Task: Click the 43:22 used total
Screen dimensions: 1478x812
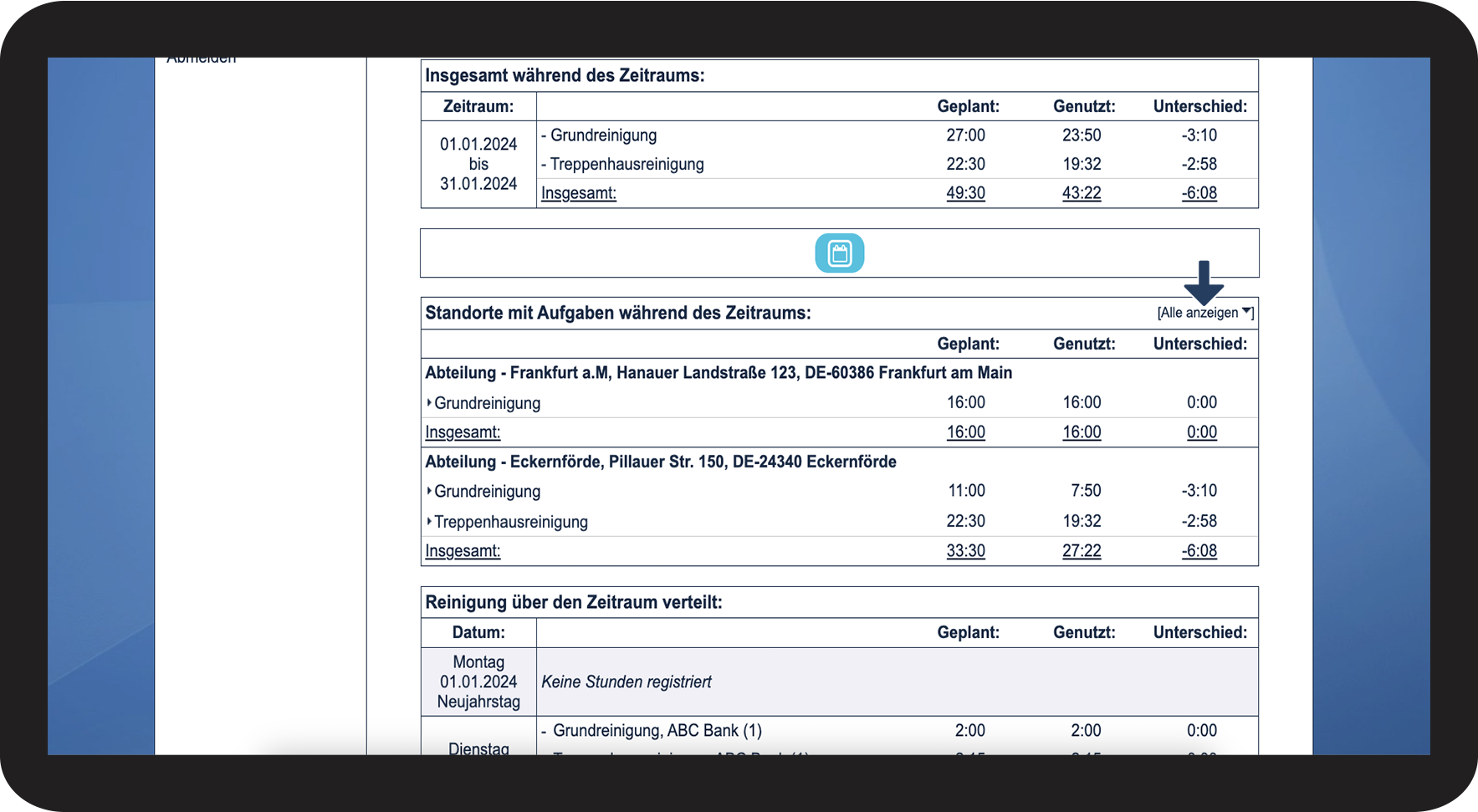Action: (1082, 193)
